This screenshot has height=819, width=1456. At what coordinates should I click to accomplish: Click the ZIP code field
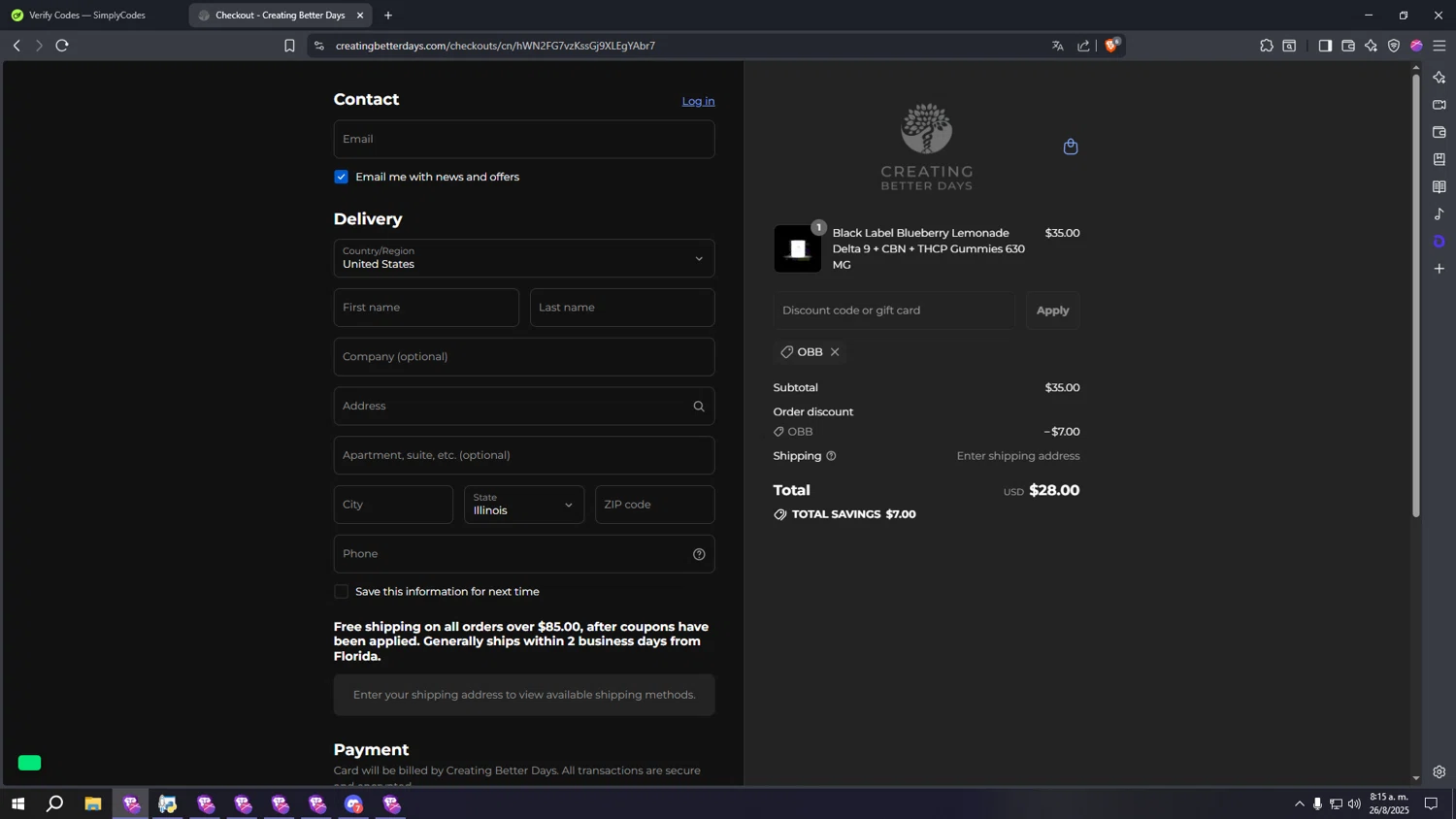655,505
